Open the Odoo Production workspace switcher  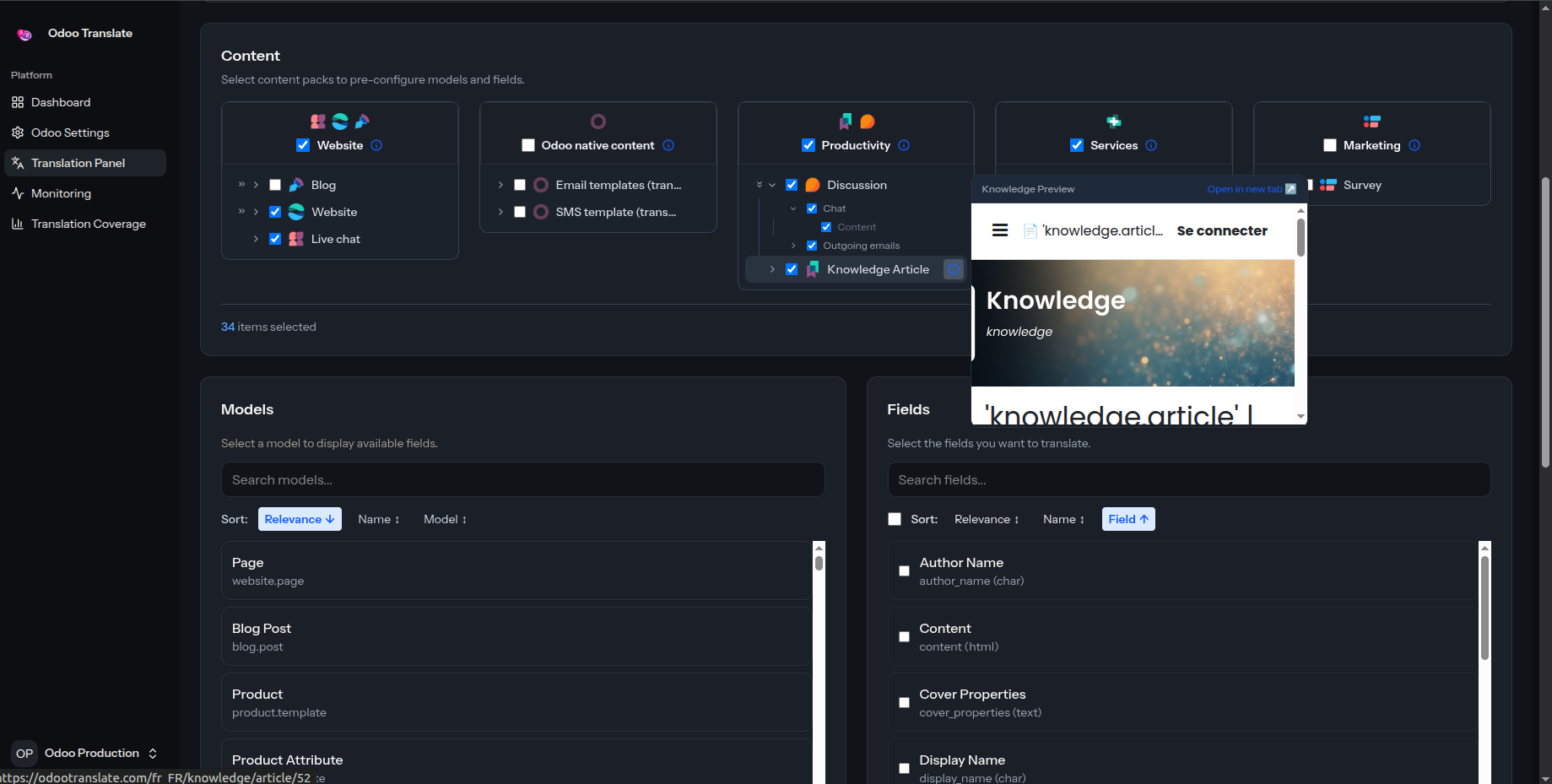click(x=85, y=753)
